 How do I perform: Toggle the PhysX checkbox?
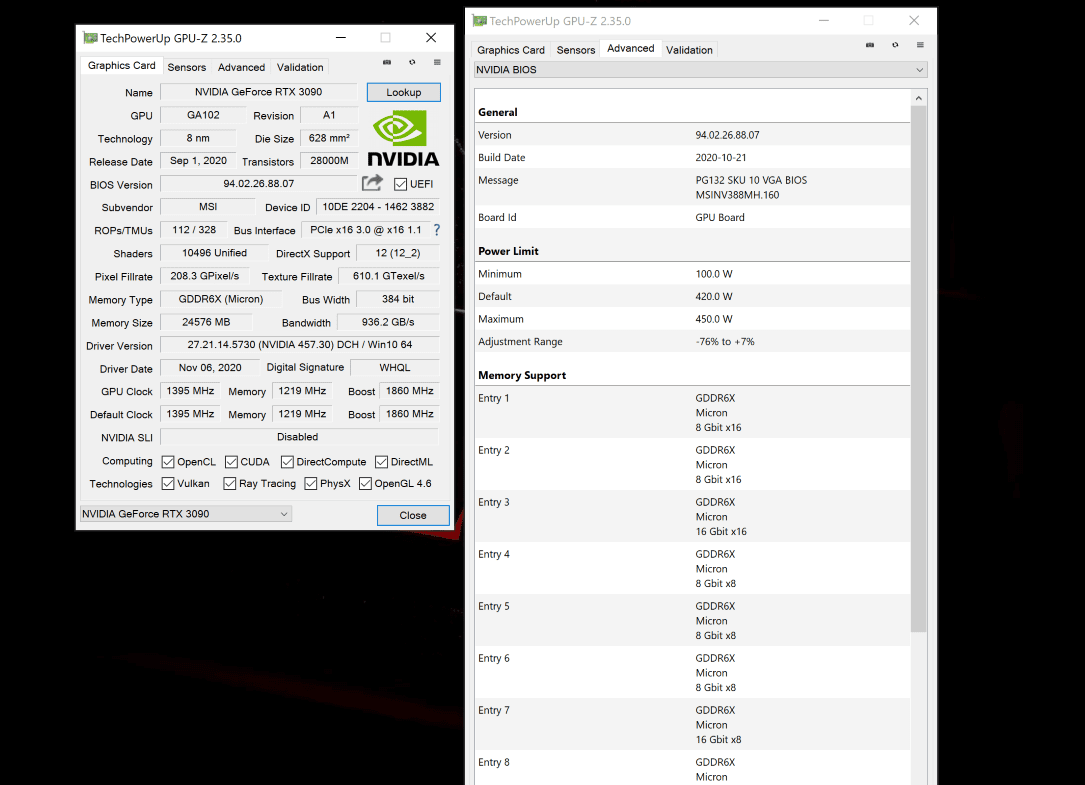[x=311, y=483]
